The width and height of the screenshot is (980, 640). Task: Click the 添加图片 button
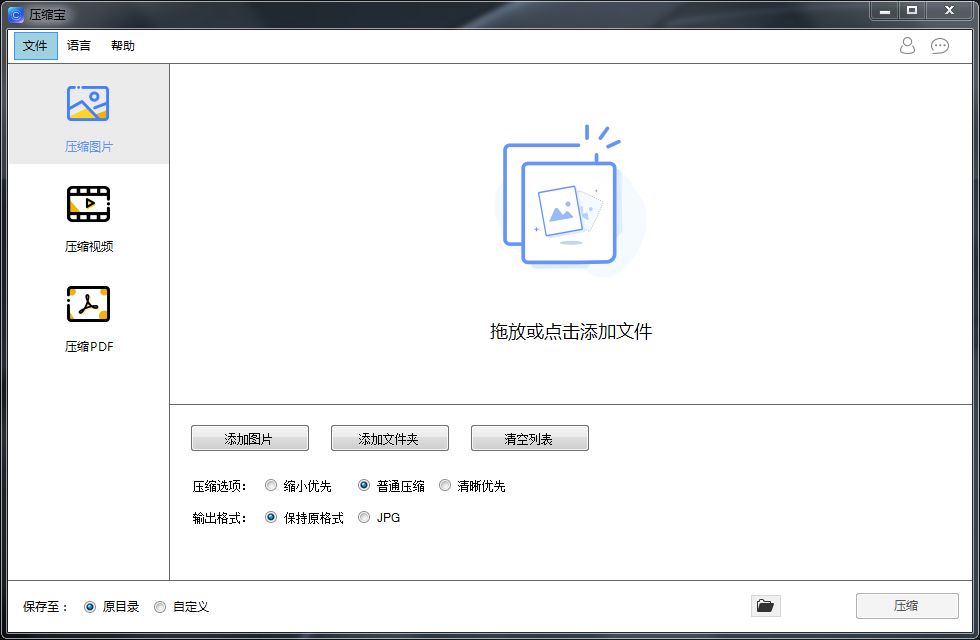(x=249, y=438)
